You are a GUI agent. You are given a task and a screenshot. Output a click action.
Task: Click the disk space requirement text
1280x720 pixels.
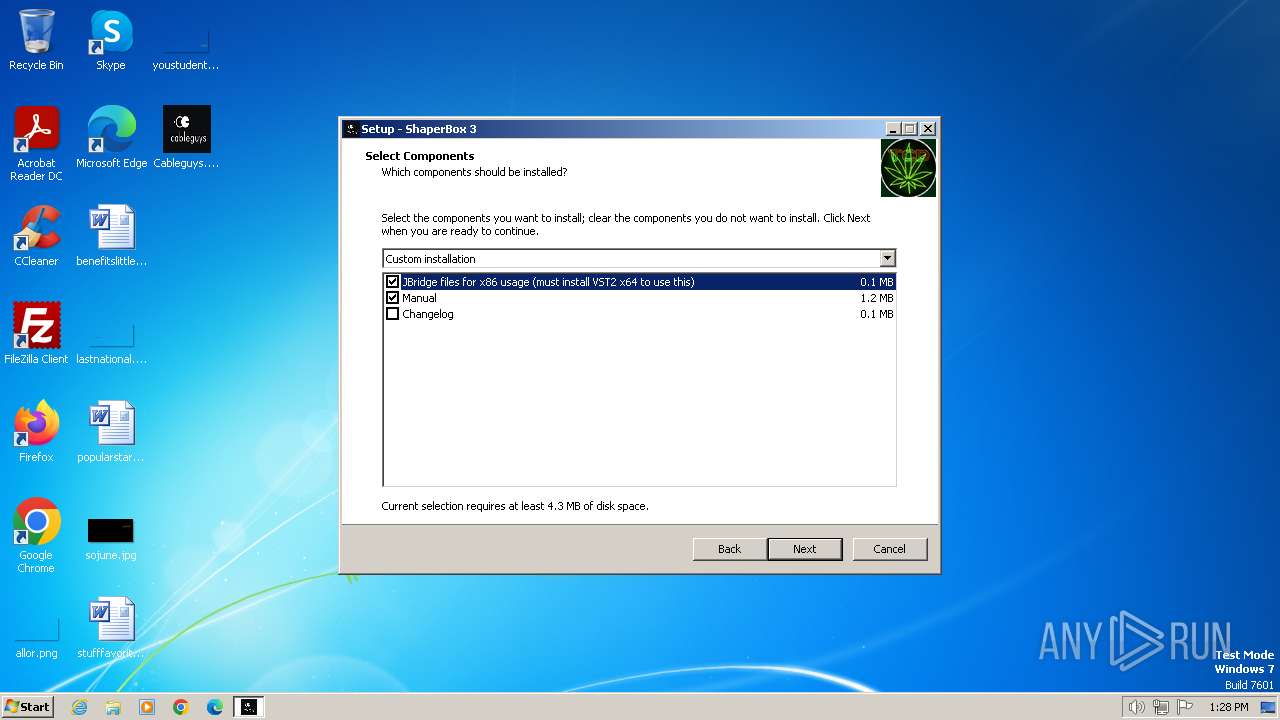coord(515,506)
